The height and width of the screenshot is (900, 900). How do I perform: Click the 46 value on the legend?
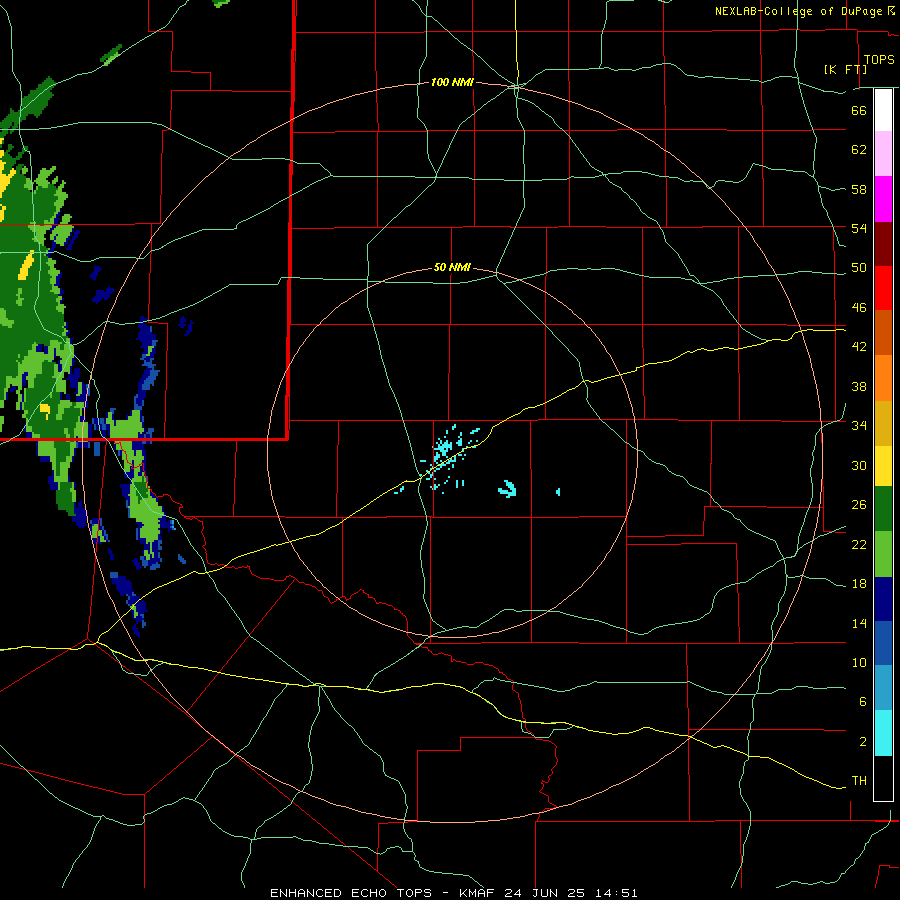tap(859, 307)
